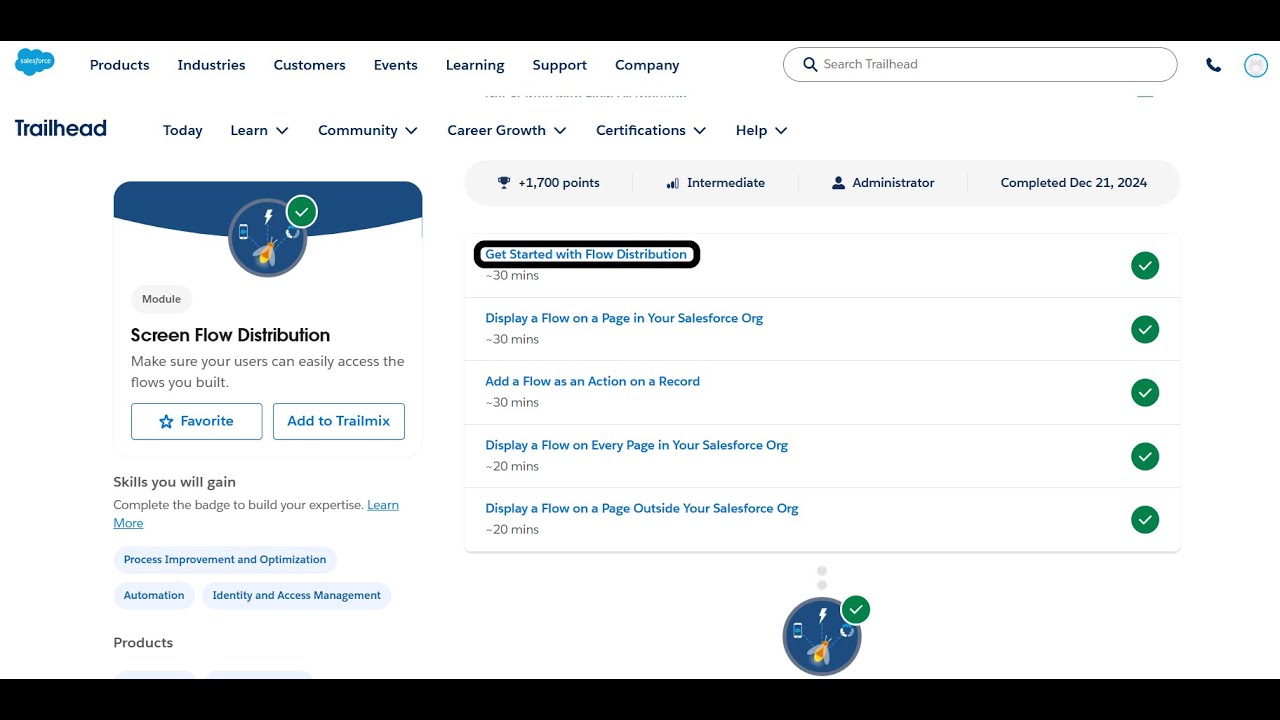Click the Module label chip
Screen dimensions: 1280x720
pyautogui.click(x=161, y=299)
